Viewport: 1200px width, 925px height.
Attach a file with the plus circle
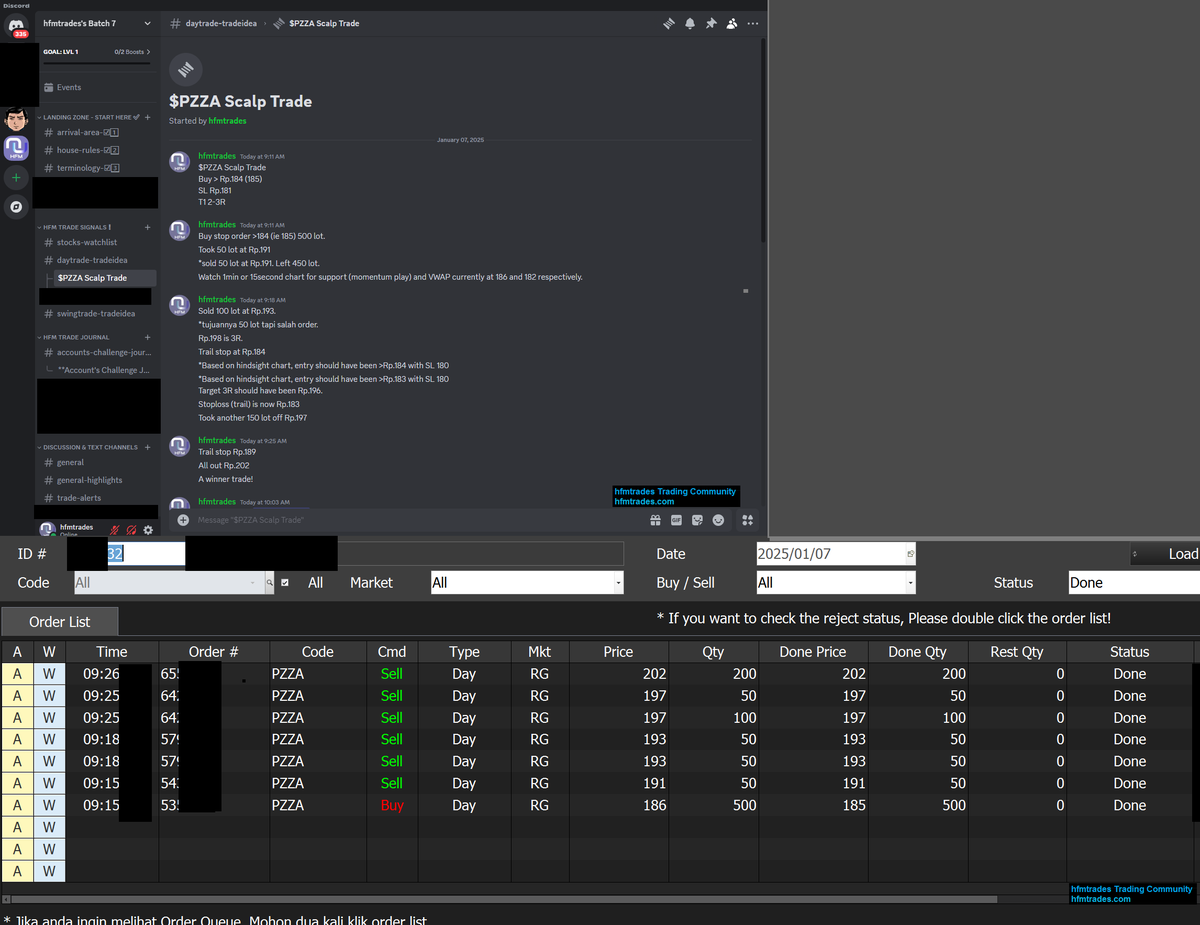tap(183, 520)
